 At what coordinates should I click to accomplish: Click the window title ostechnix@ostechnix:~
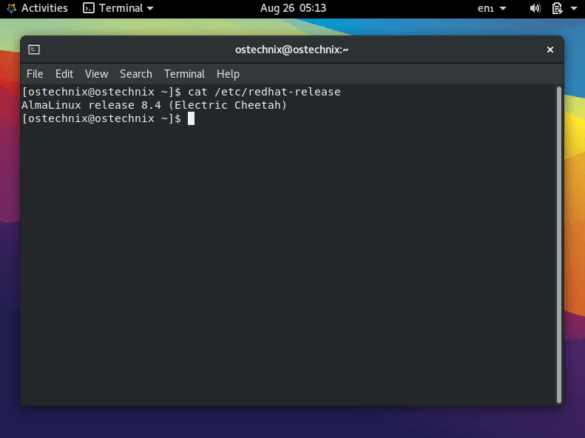point(292,50)
